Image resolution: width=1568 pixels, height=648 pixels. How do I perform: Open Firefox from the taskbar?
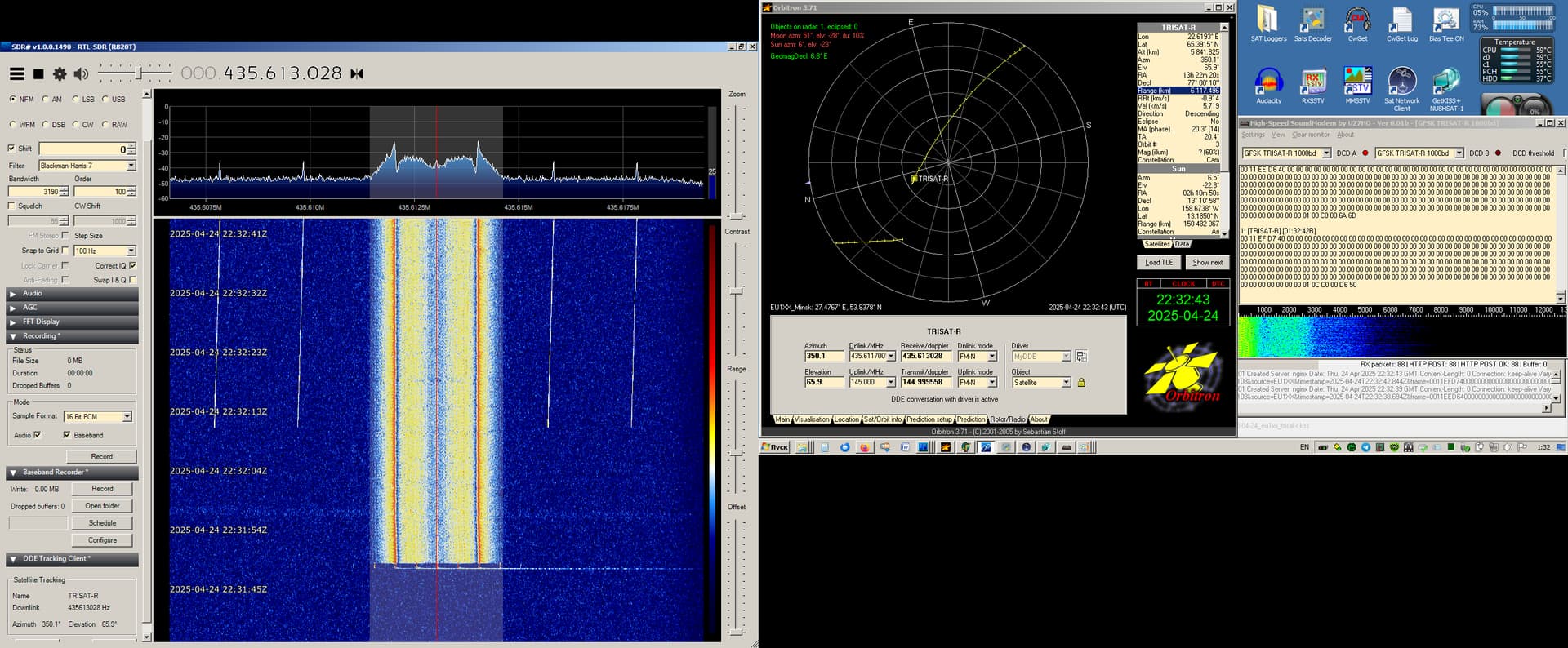864,447
